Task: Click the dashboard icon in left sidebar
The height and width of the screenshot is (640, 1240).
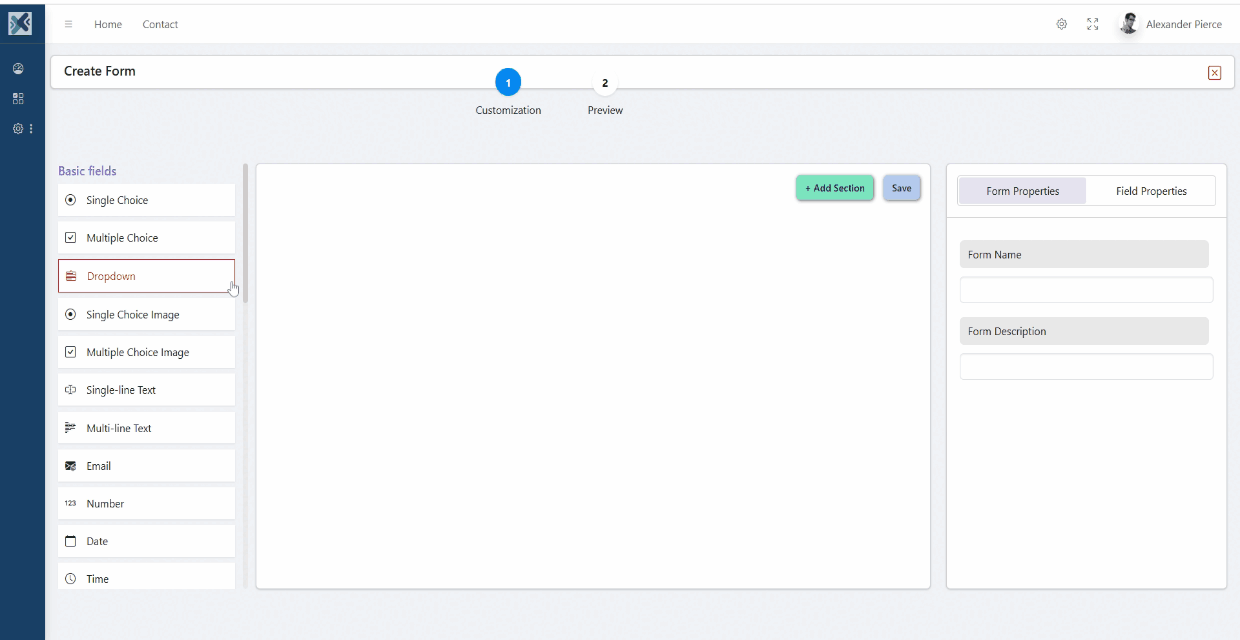Action: click(x=18, y=69)
